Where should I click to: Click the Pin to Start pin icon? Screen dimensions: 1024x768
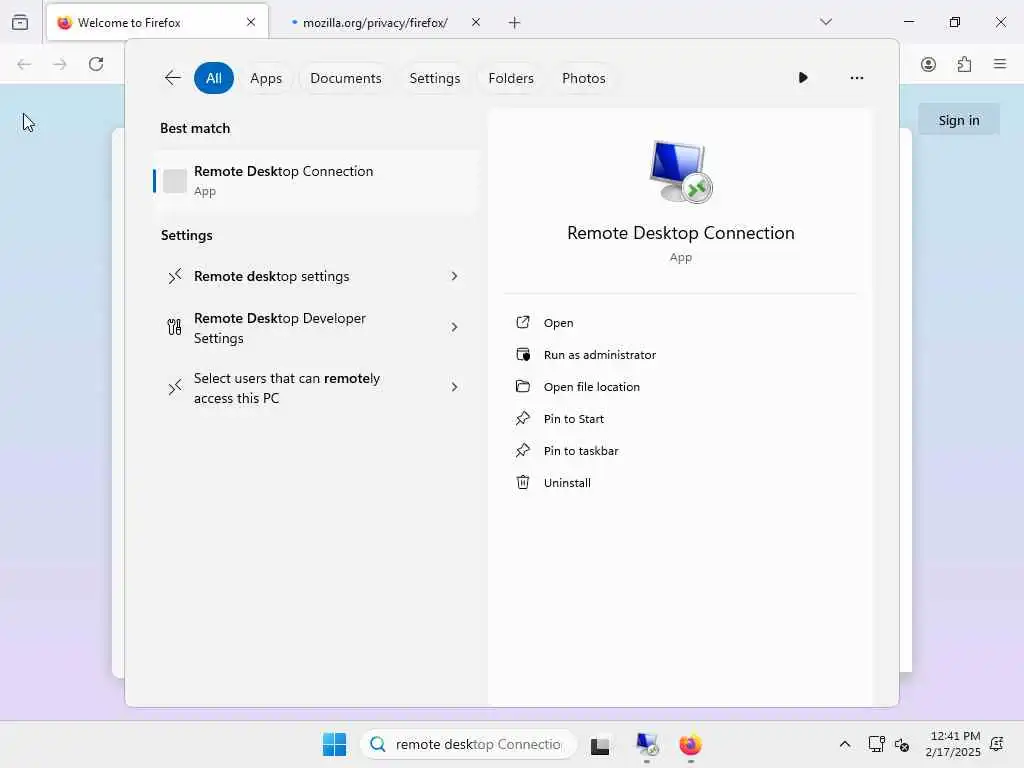523,418
